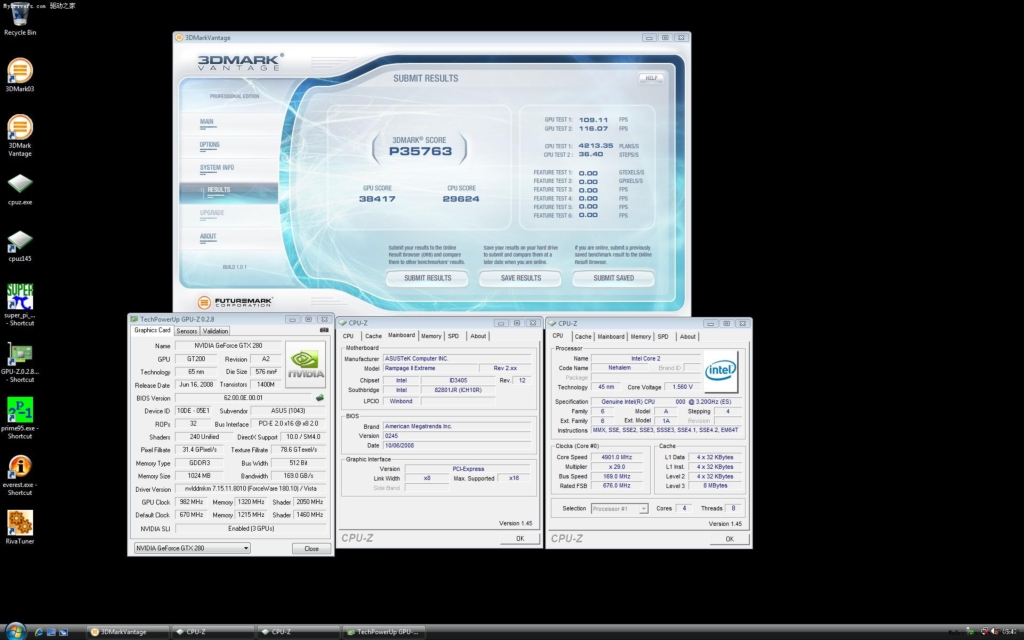Viewport: 1024px width, 640px height.
Task: Select UPGRADE in 3DMark Vantage sidebar
Action: coord(212,213)
